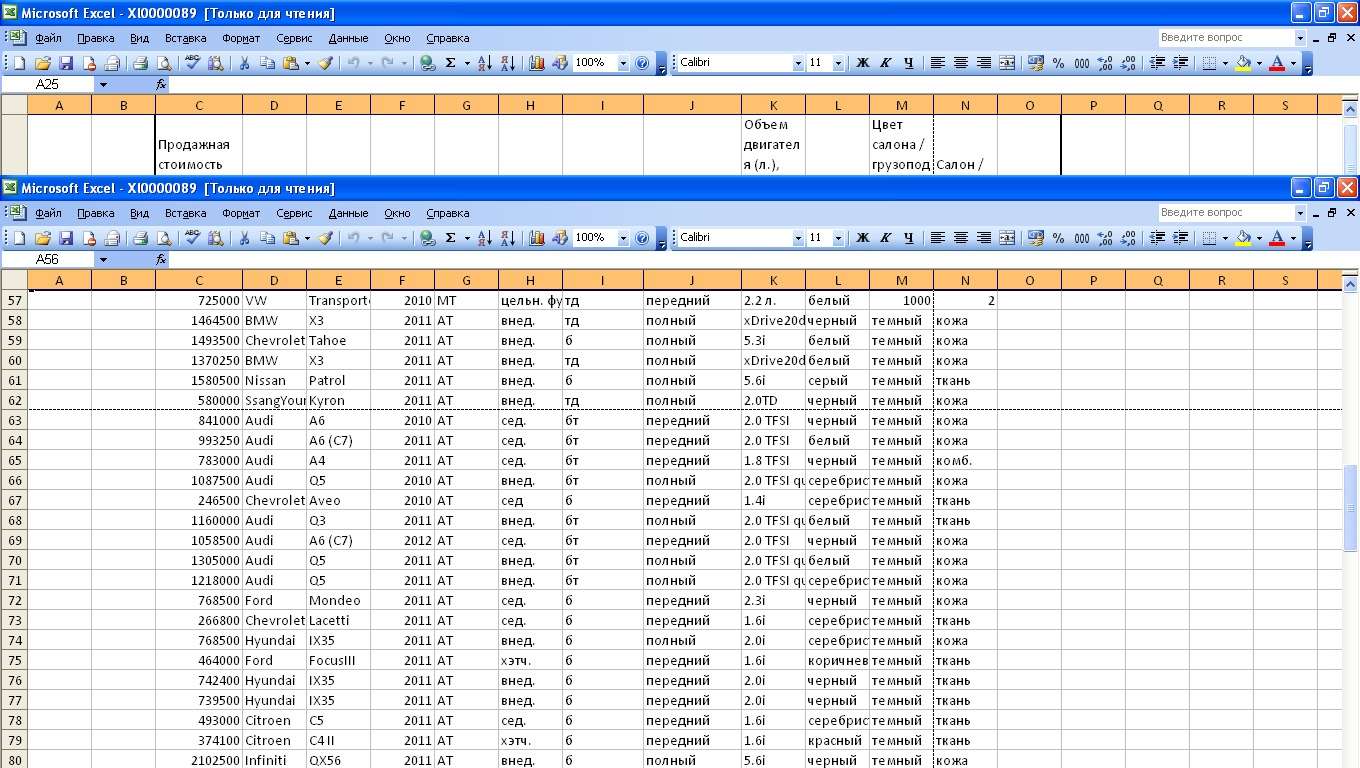The width and height of the screenshot is (1360, 768).
Task: Apply fill color bucket in front window
Action: point(1243,238)
